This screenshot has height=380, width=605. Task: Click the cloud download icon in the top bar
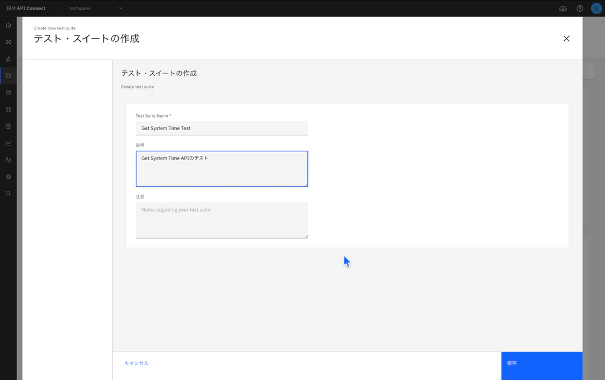pyautogui.click(x=563, y=8)
